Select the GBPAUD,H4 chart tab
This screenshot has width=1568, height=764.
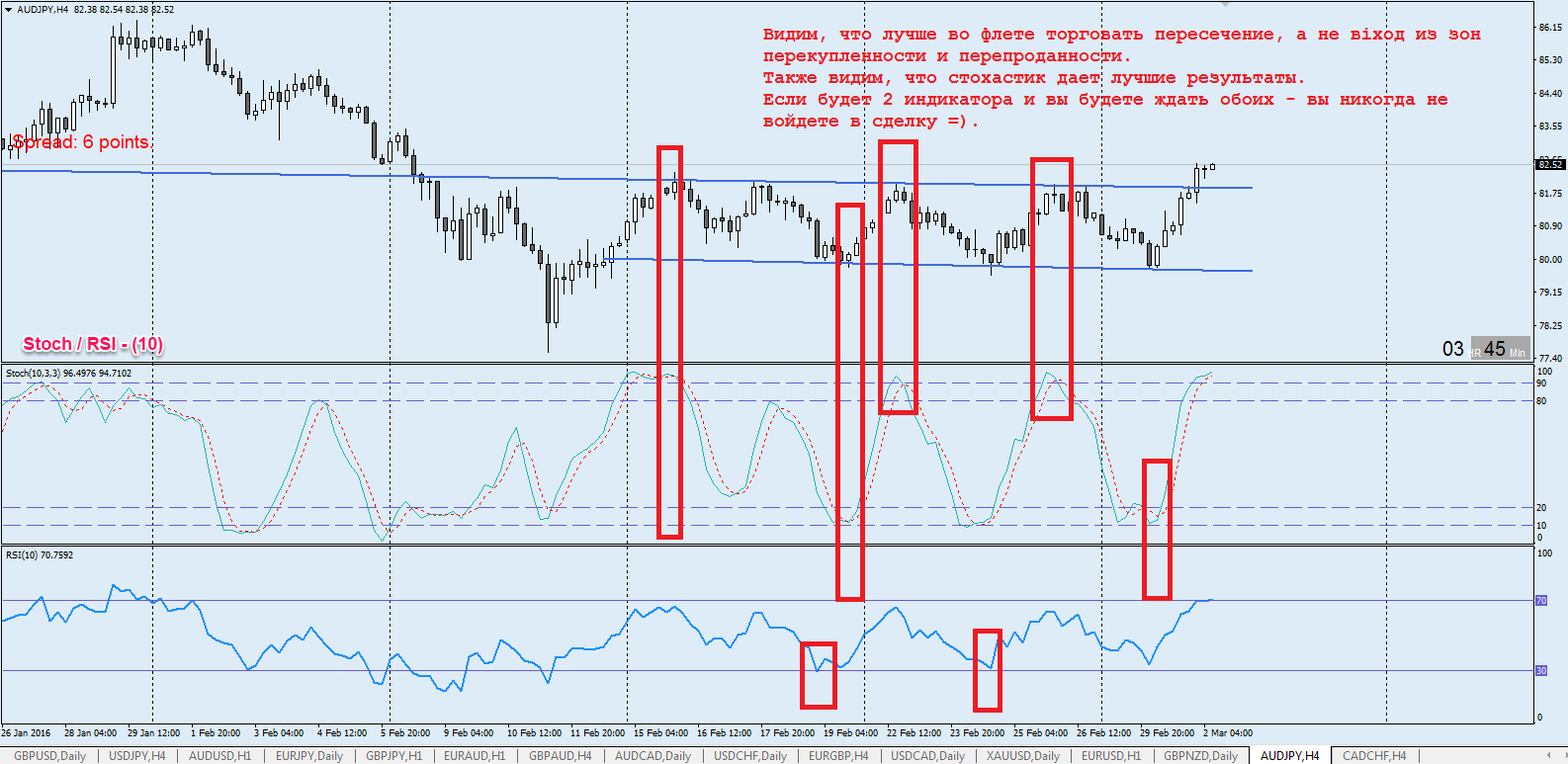560,756
